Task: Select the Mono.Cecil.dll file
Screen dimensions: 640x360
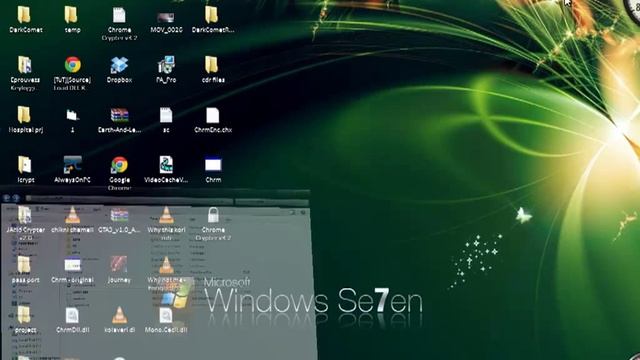Action: click(166, 315)
